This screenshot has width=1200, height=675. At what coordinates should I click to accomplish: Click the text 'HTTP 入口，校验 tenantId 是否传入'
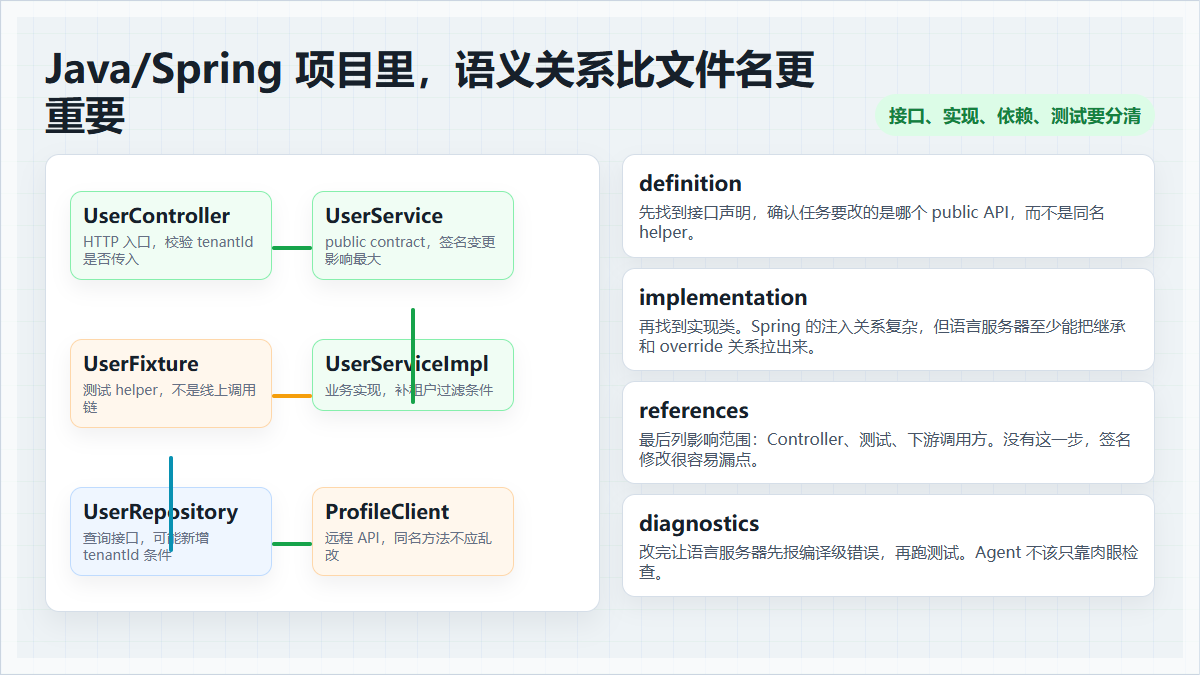click(168, 250)
